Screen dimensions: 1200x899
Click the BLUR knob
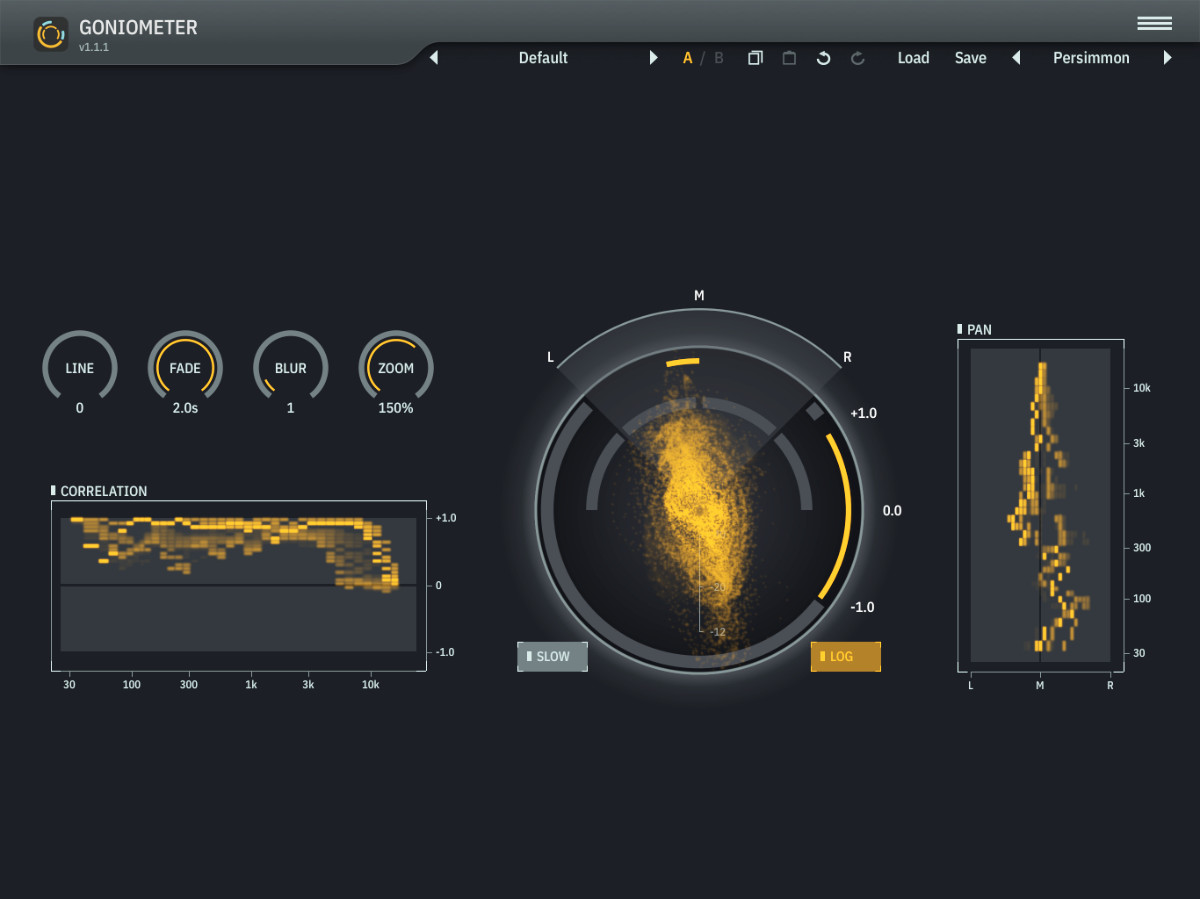click(x=291, y=368)
